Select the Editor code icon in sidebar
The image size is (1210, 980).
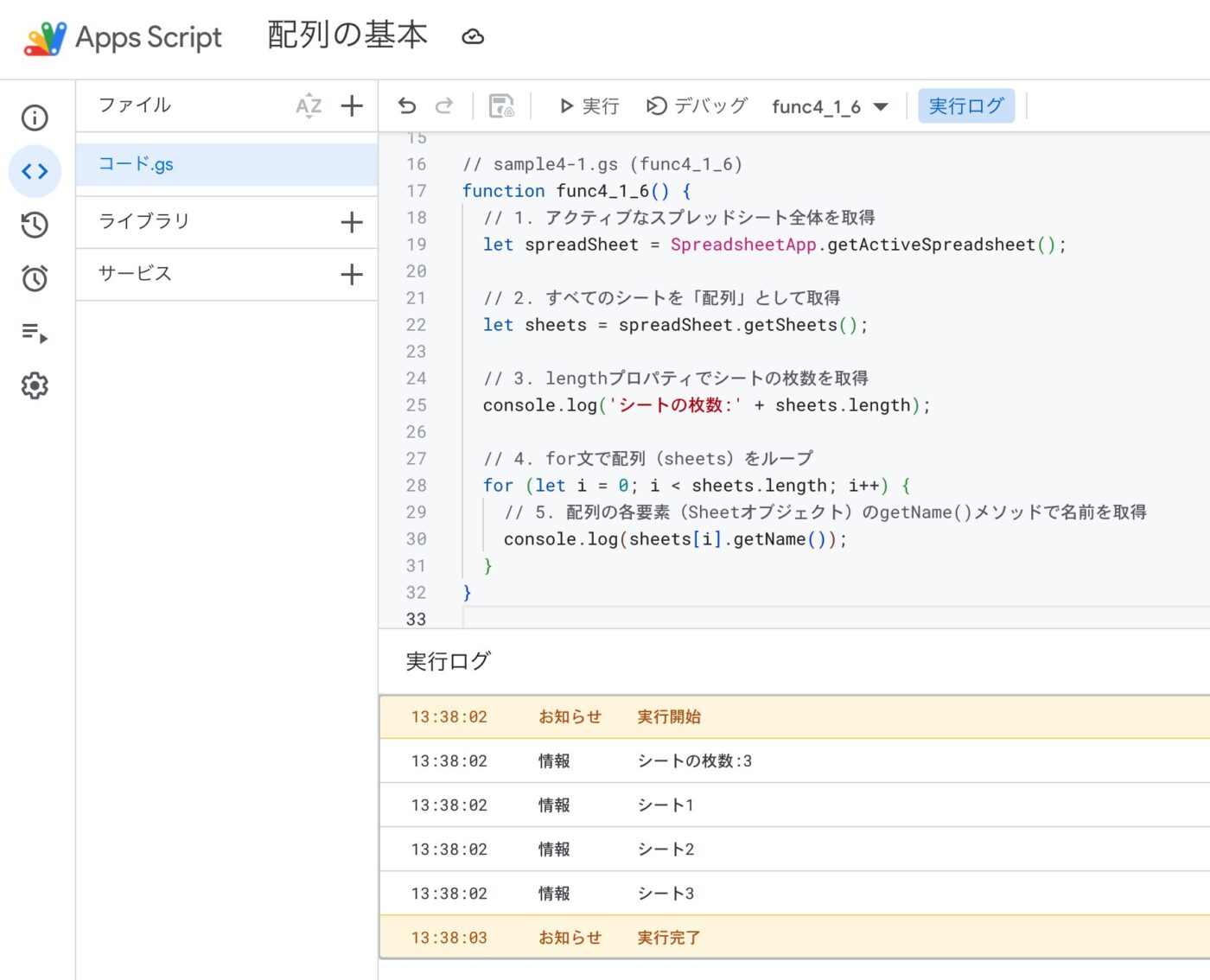pyautogui.click(x=35, y=171)
